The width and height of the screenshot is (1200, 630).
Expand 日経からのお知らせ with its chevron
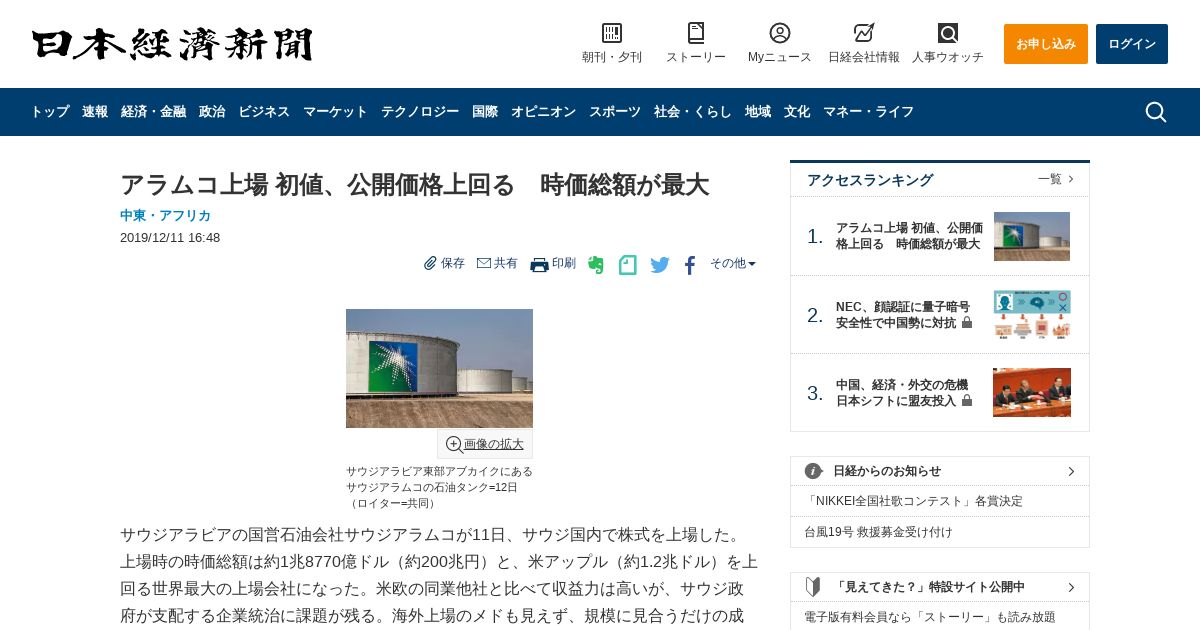1071,471
